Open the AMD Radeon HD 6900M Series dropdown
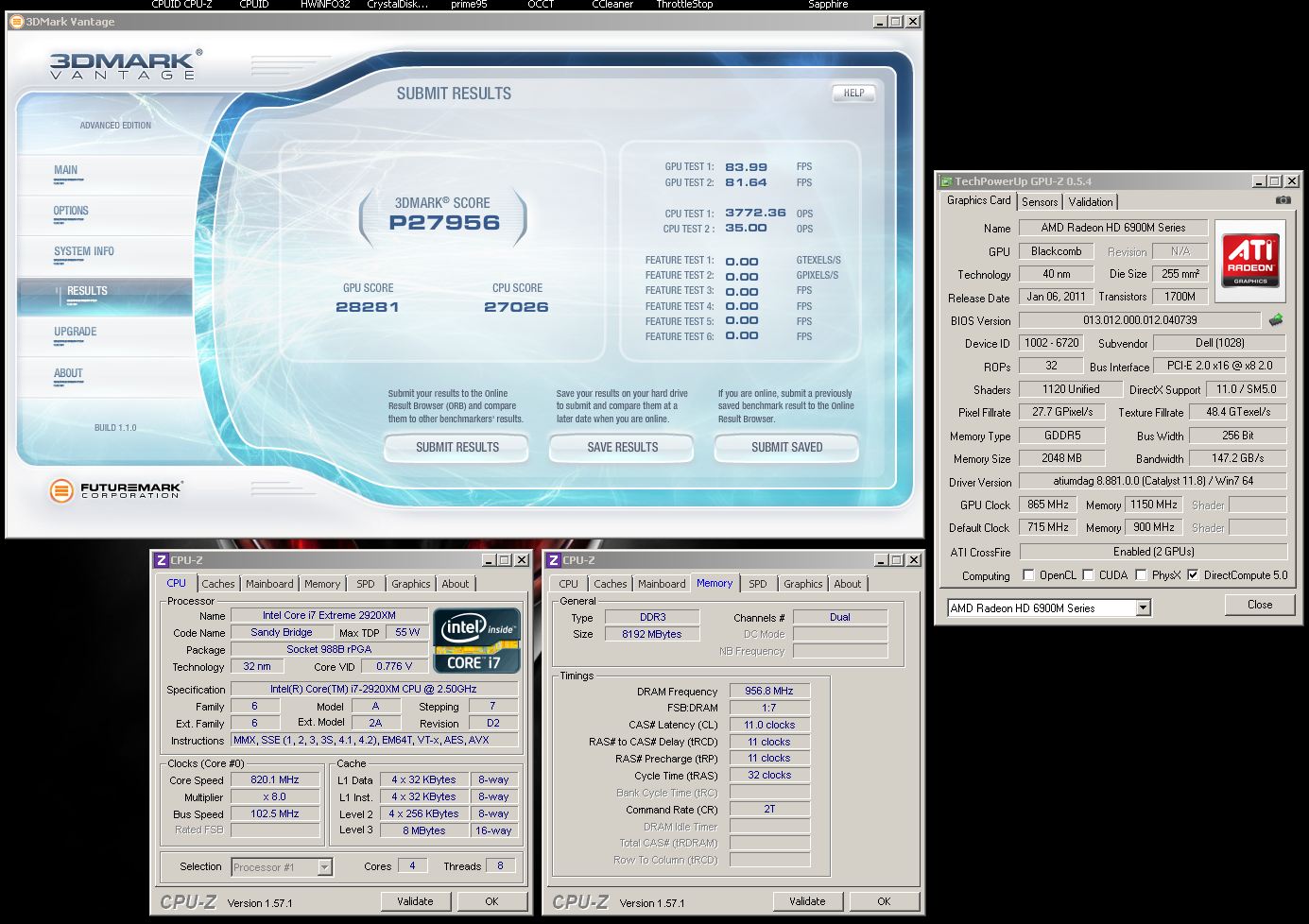This screenshot has width=1309, height=924. 1143,608
